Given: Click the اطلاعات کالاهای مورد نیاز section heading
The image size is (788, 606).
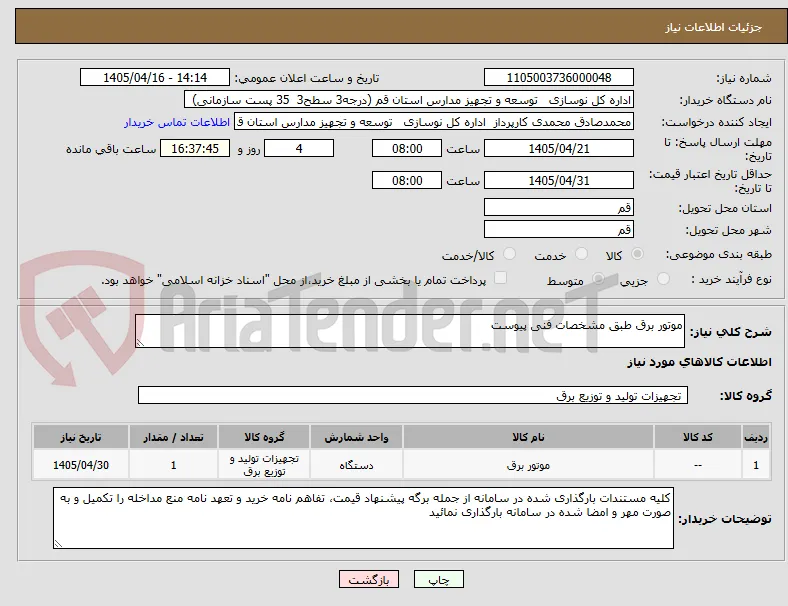Looking at the screenshot, I should [699, 362].
